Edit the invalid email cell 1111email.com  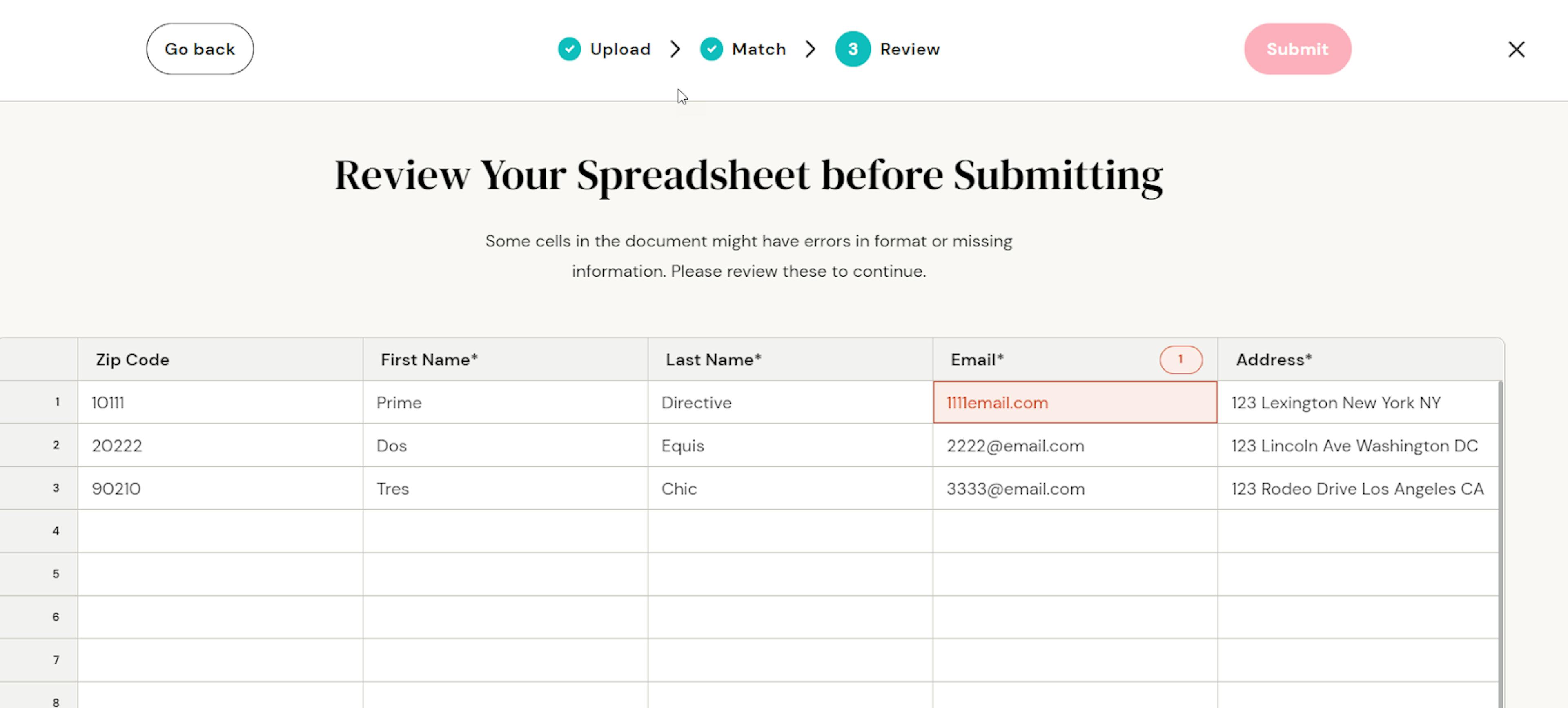(1074, 403)
